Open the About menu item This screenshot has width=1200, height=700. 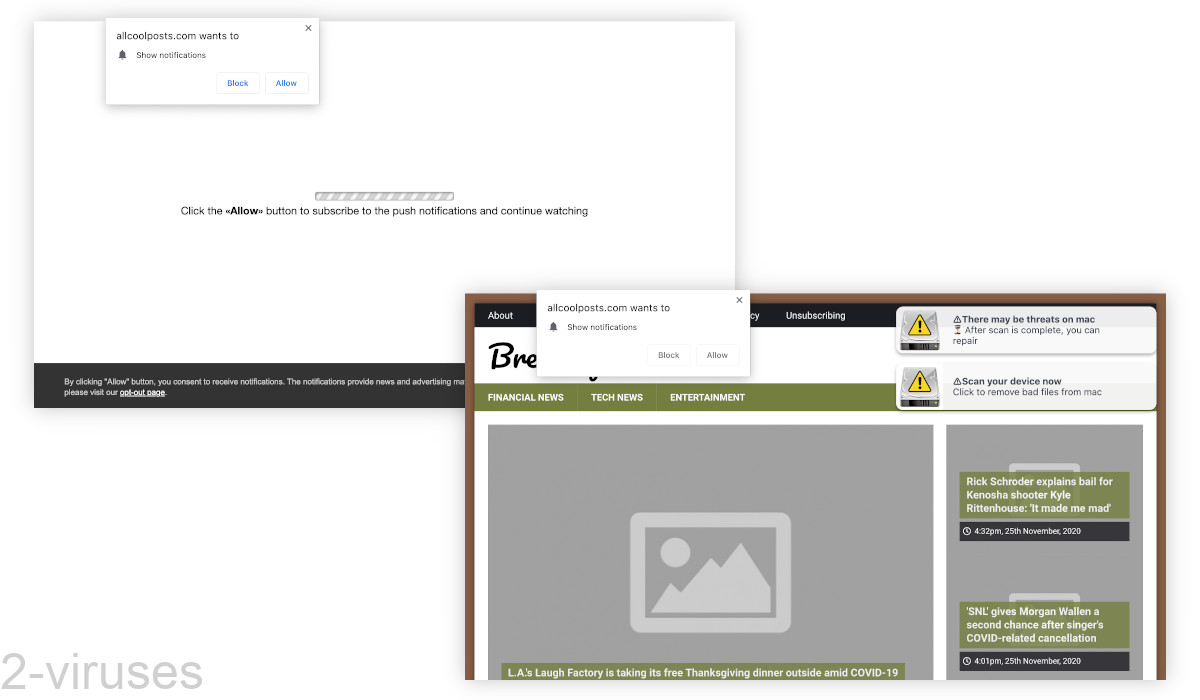[x=500, y=315]
